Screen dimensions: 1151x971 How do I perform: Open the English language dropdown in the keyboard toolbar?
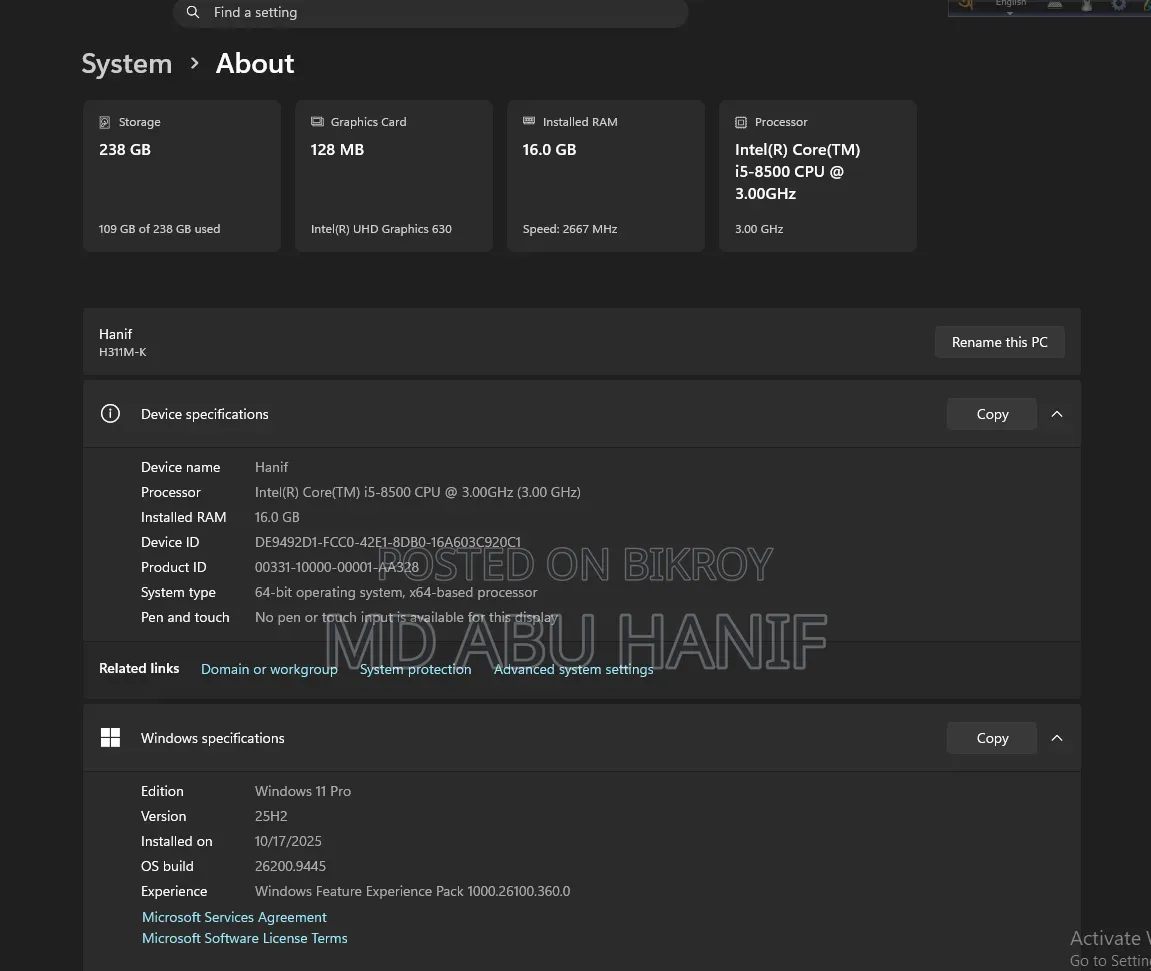point(1010,6)
